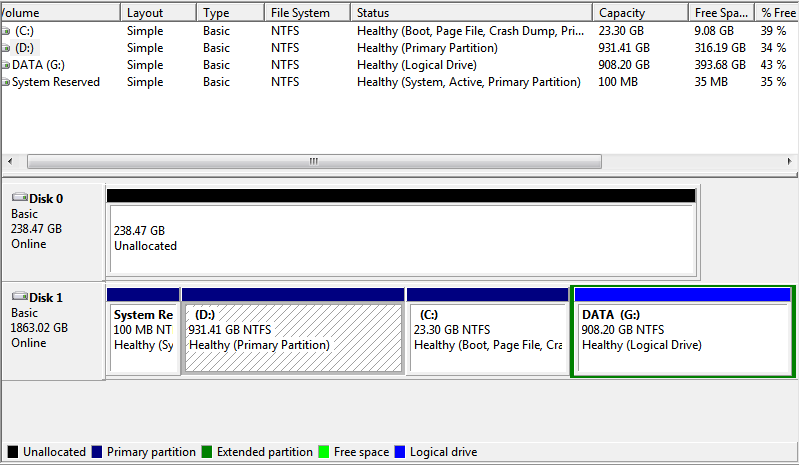
Task: Click free space value '9.08 GB'
Action: (x=714, y=31)
